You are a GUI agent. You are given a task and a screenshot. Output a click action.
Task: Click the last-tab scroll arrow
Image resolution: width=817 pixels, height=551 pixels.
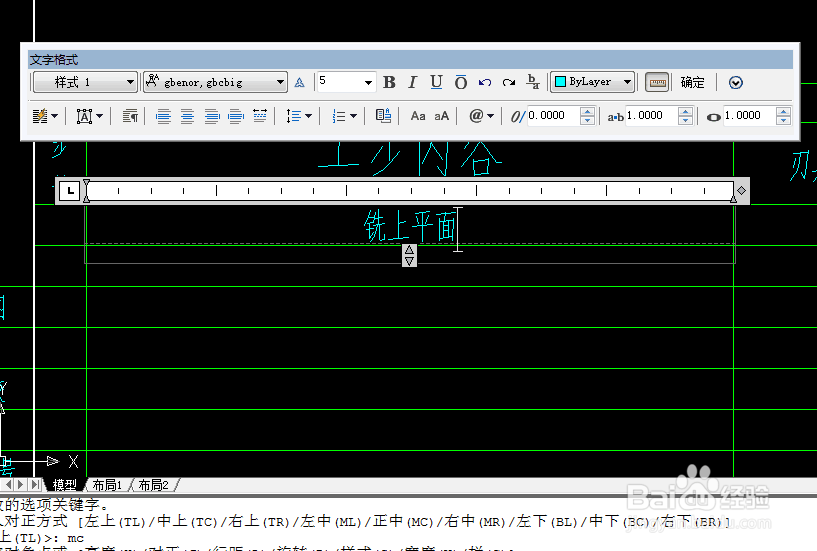point(34,485)
